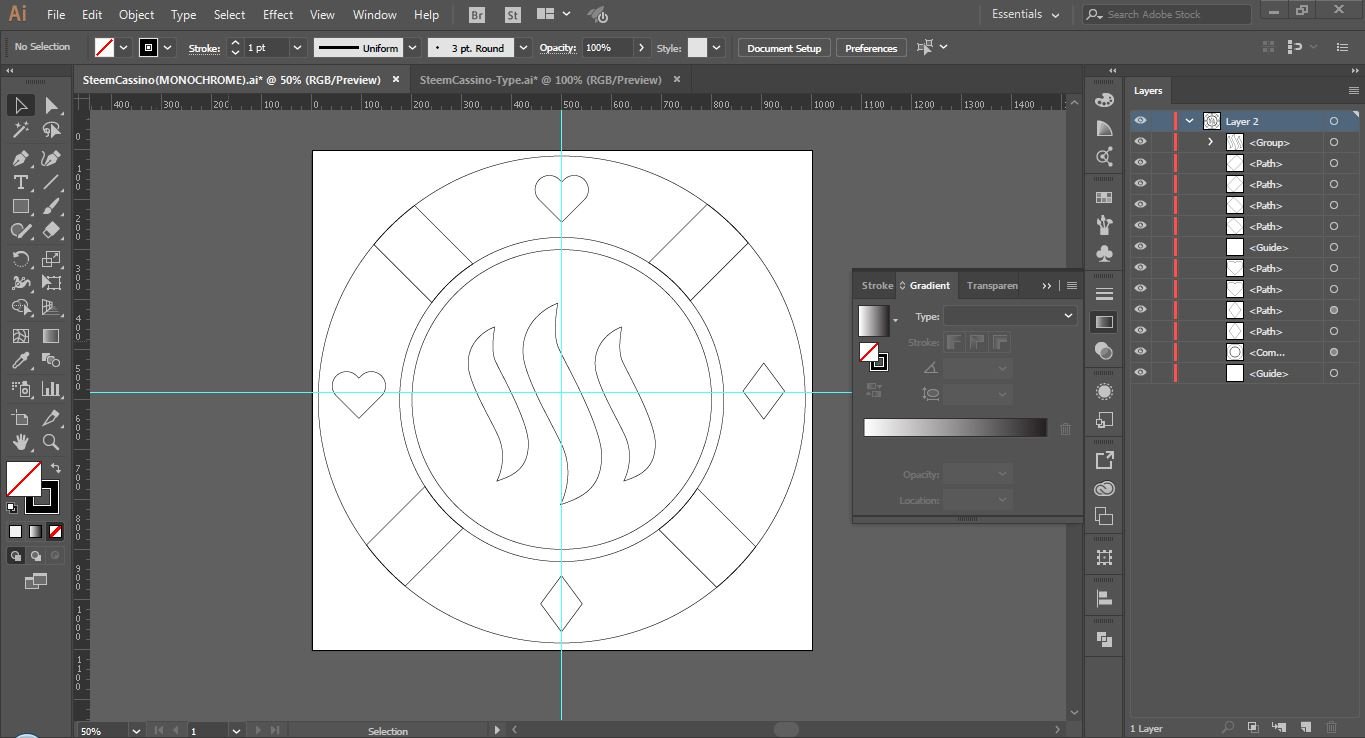The height and width of the screenshot is (738, 1365).
Task: Switch to Draw Behind mode
Action: click(36, 556)
